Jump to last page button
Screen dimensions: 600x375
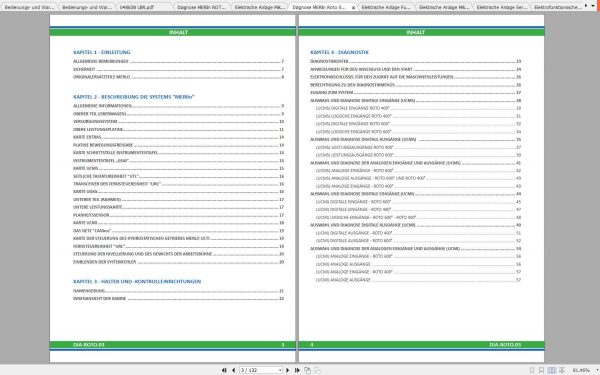[297, 370]
